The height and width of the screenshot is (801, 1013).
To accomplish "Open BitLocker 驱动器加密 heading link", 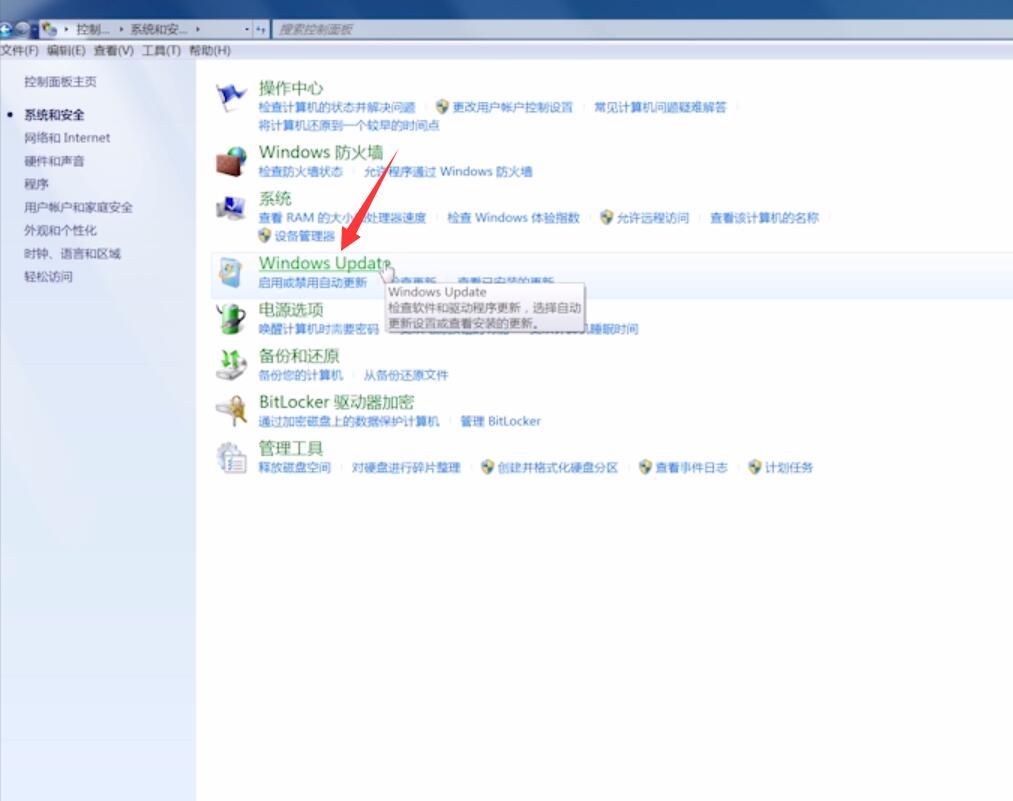I will coord(337,402).
